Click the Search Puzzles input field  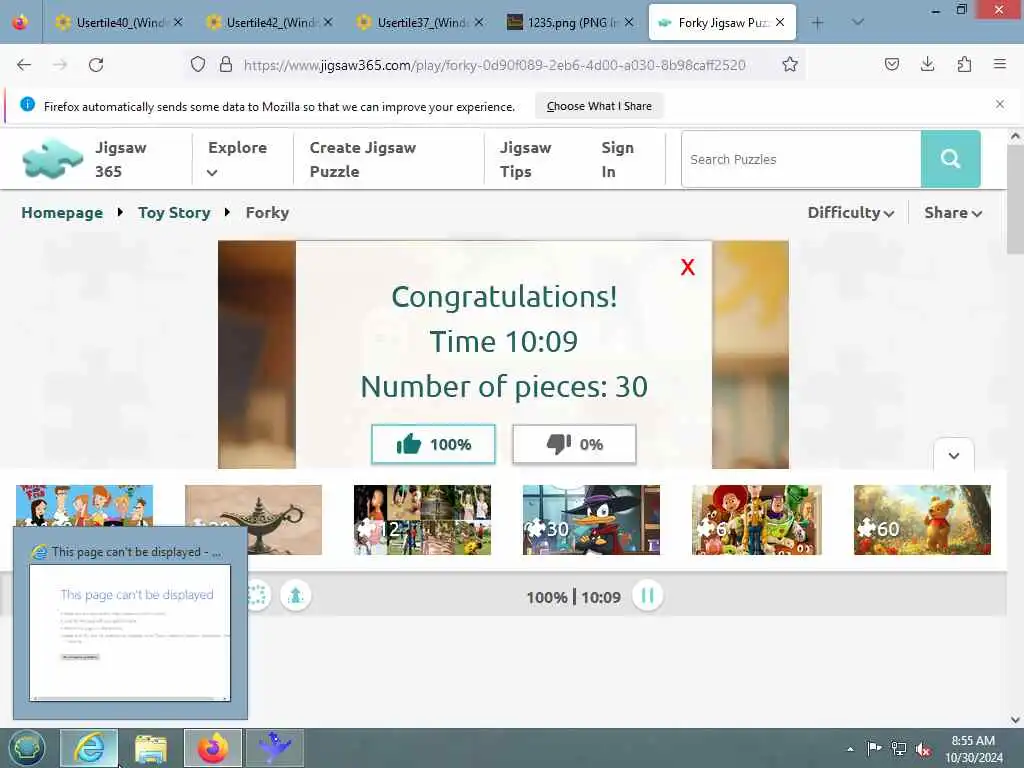(801, 159)
